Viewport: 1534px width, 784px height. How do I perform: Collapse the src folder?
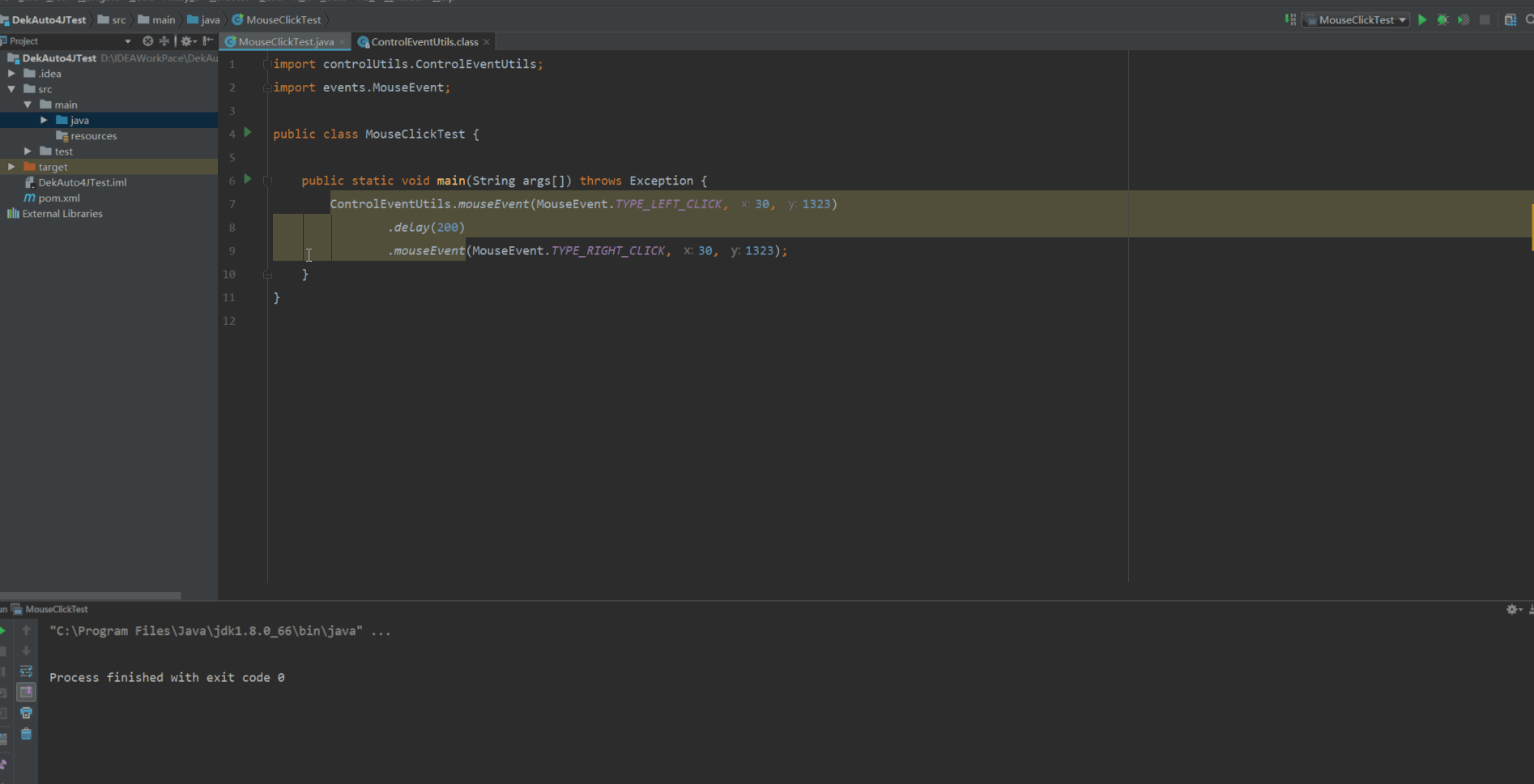point(11,89)
